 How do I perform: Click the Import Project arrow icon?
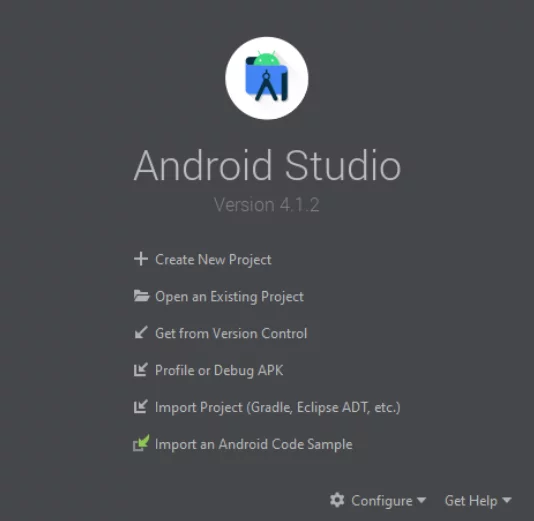point(141,406)
